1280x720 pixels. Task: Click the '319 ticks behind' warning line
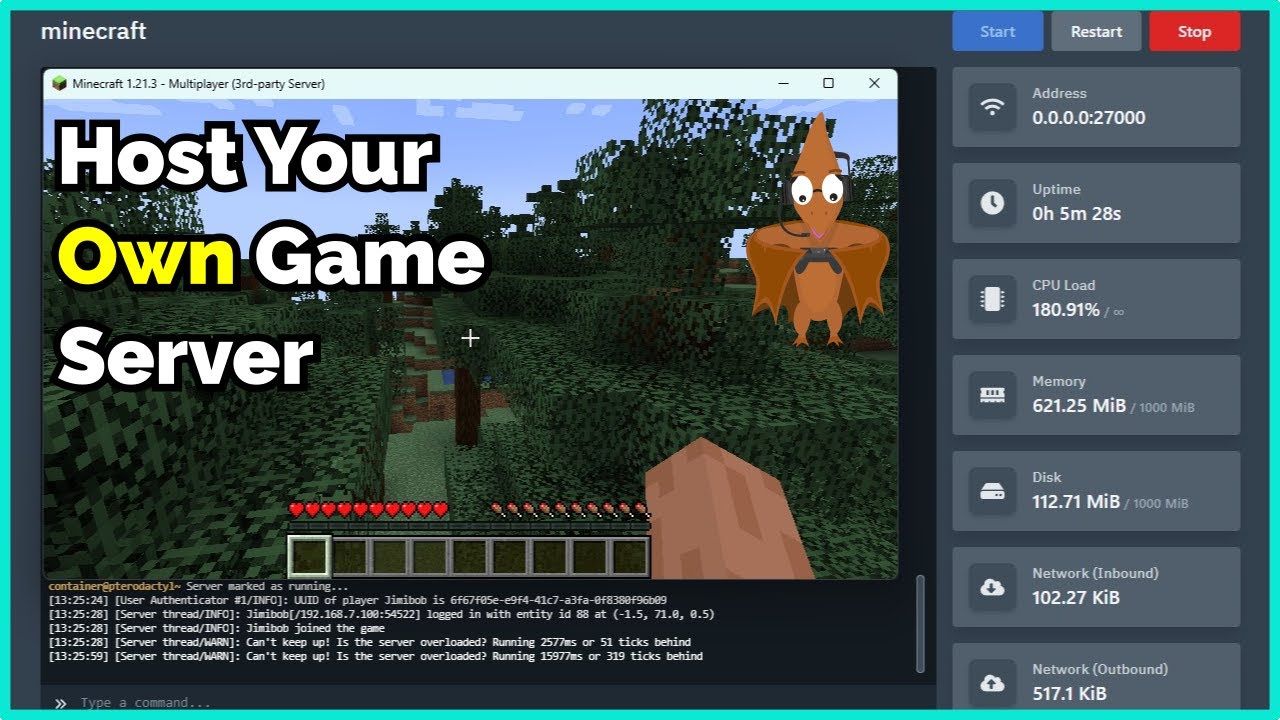375,656
